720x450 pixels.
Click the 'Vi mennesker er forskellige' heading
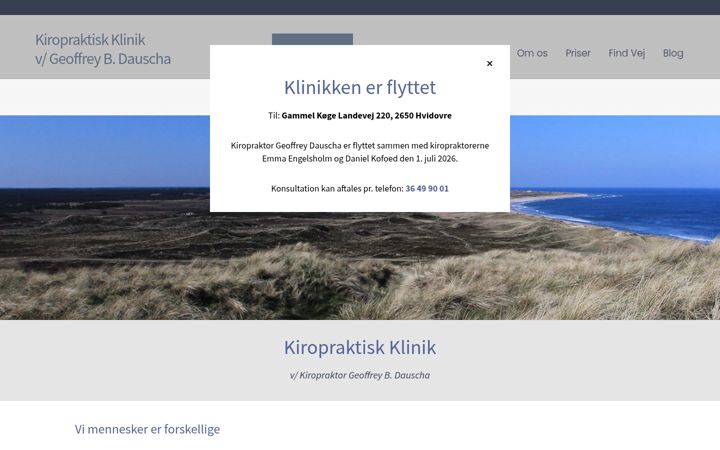[147, 429]
